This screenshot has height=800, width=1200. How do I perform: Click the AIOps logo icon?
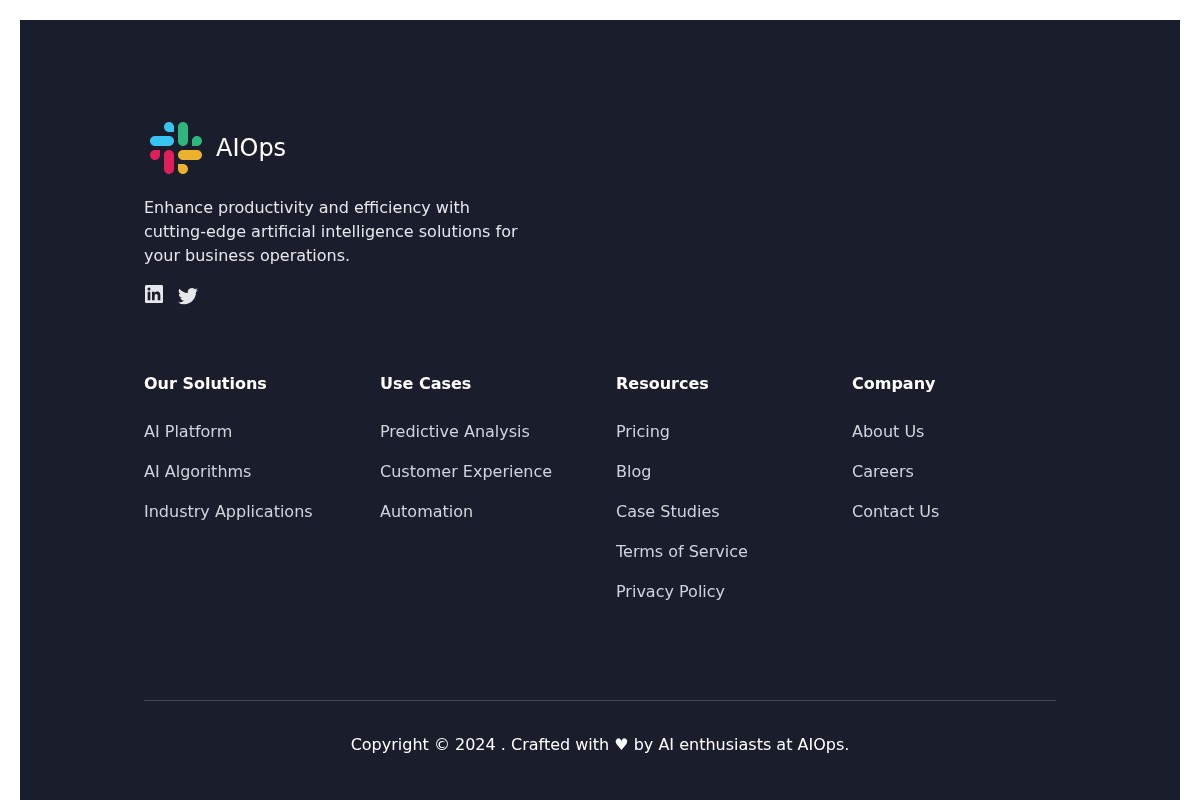pyautogui.click(x=176, y=147)
